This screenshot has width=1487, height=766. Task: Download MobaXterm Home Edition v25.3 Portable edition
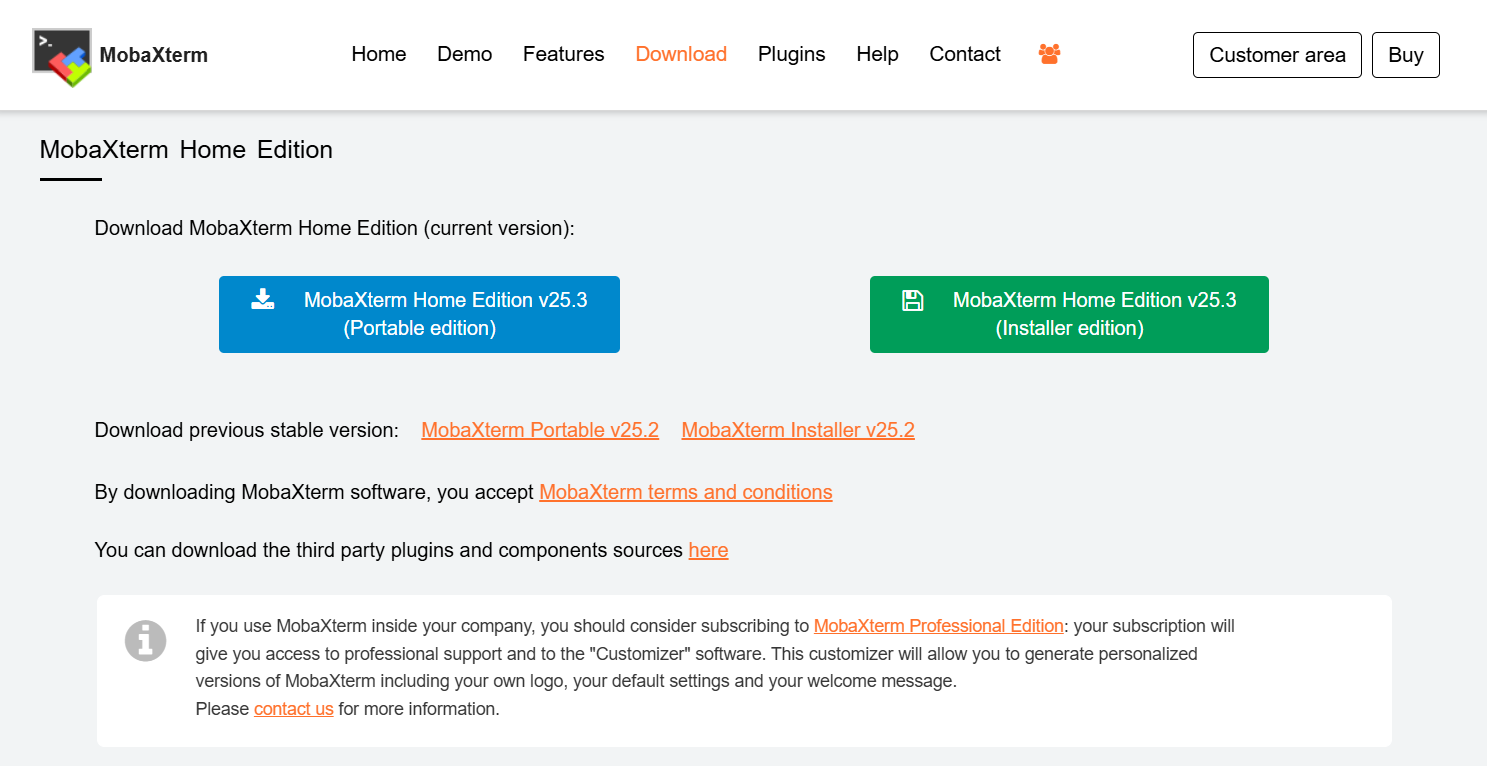[419, 314]
